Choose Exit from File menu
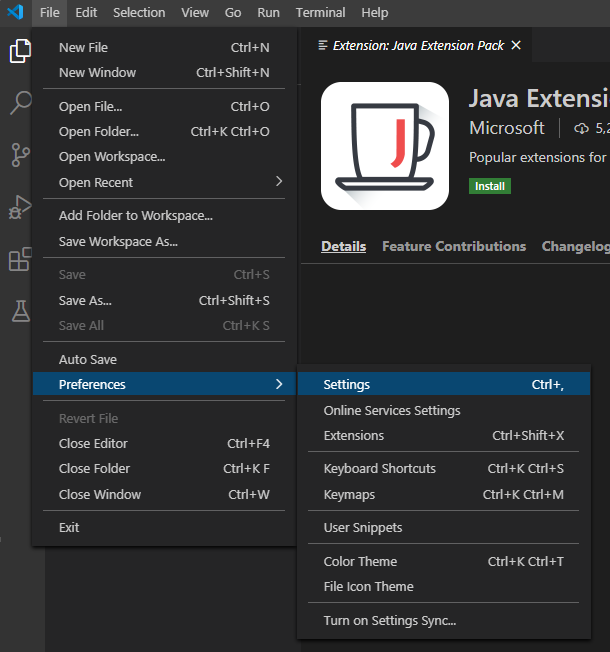 (164, 527)
